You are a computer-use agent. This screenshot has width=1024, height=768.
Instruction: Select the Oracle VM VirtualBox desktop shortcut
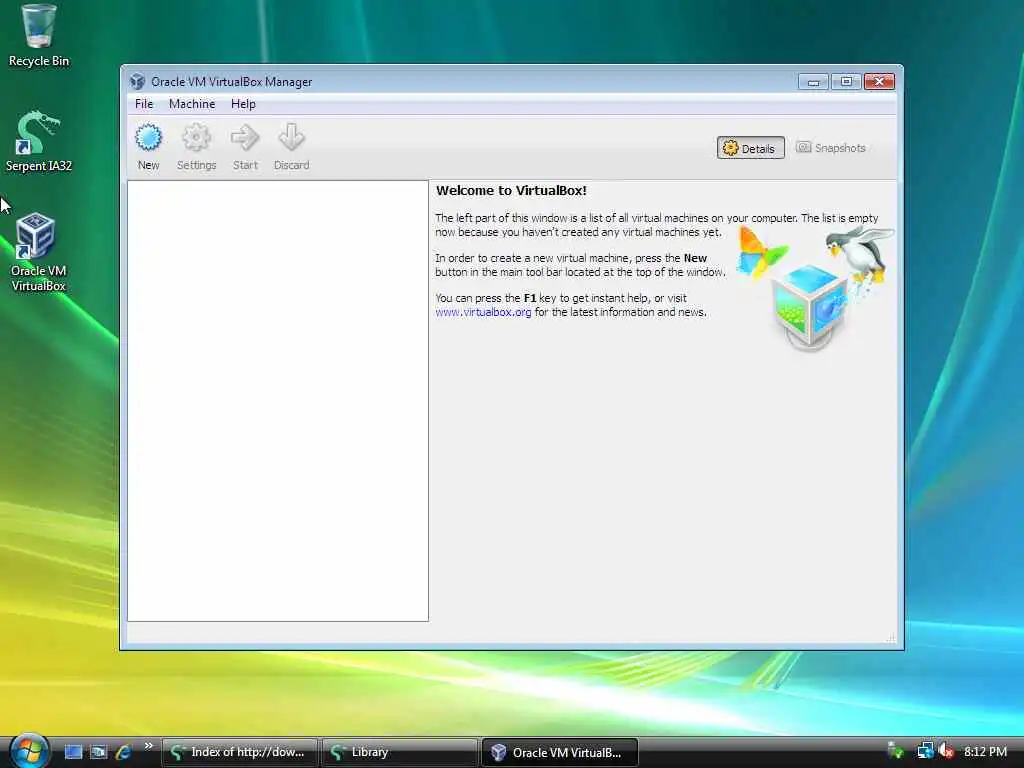(39, 252)
